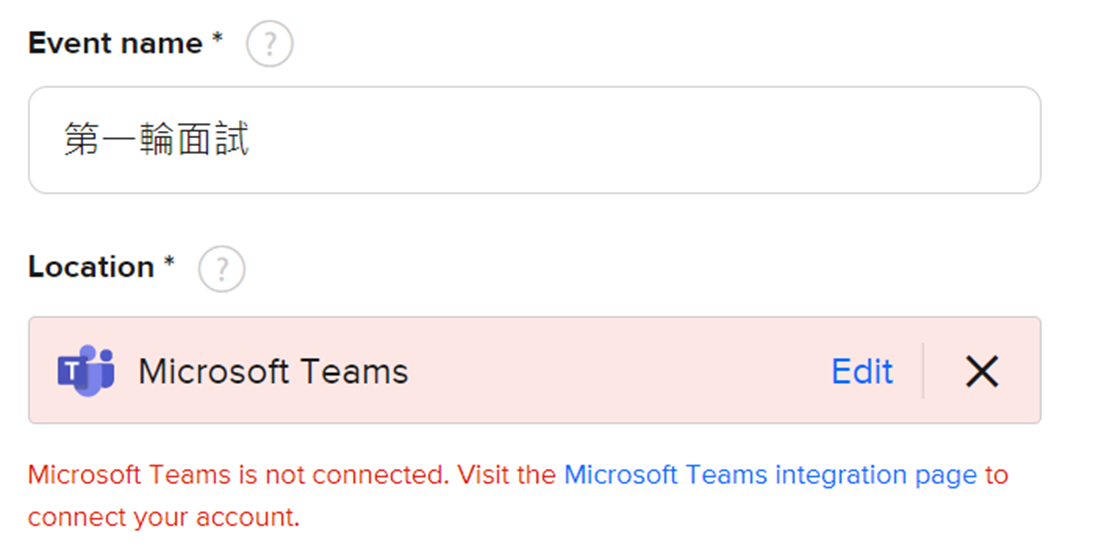Click empty space inside Event name box

click(x=632, y=140)
